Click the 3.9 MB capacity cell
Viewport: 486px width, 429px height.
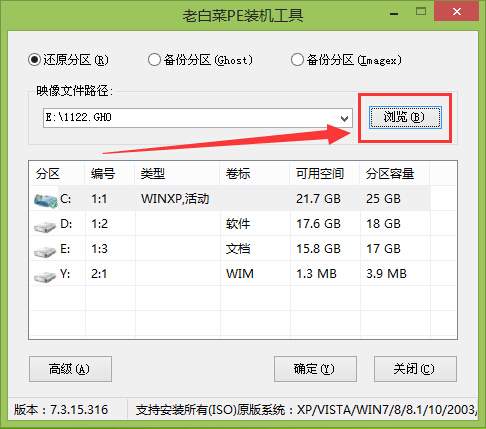(x=386, y=274)
